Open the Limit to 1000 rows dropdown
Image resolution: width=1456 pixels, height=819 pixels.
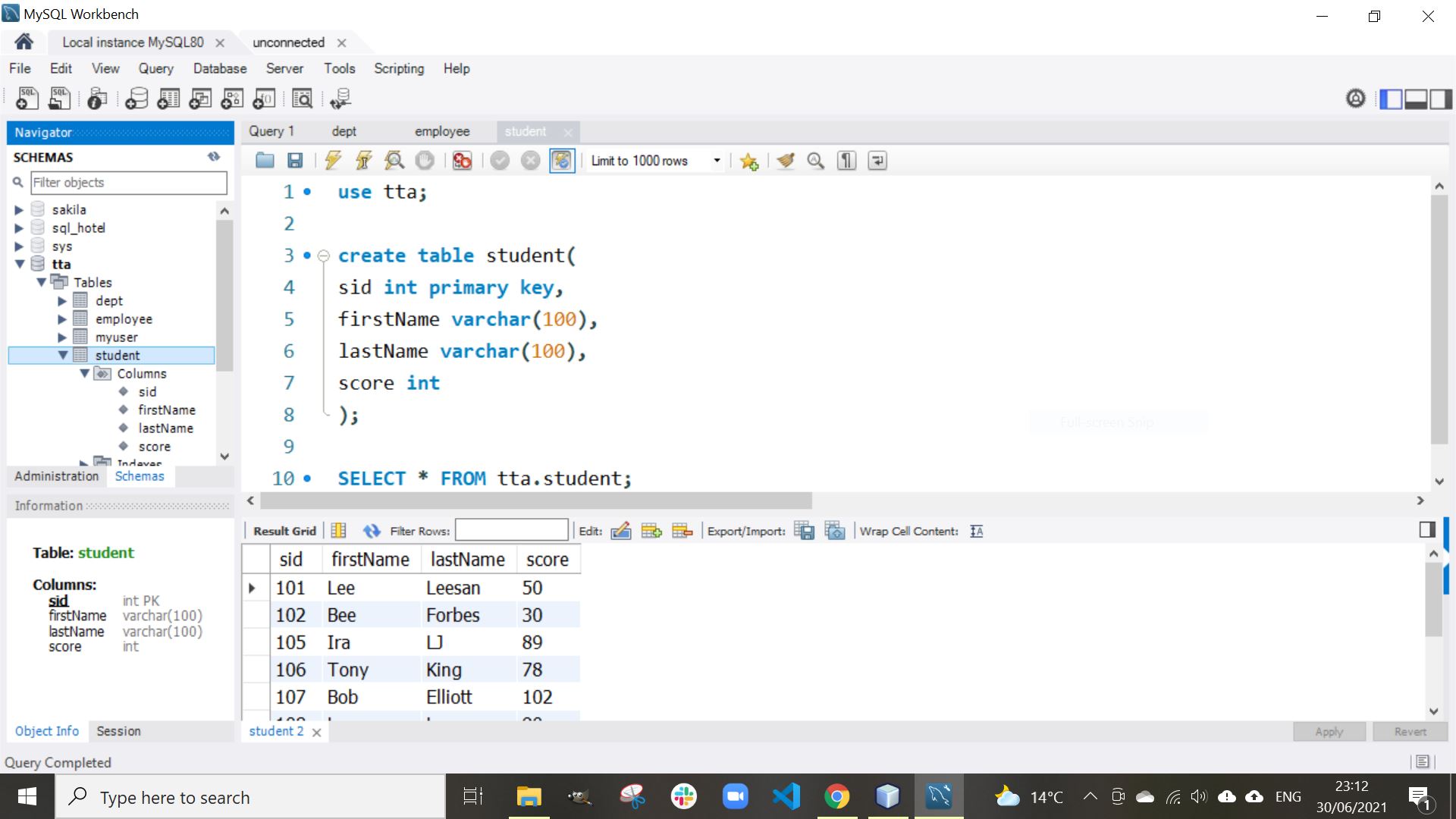pos(716,161)
